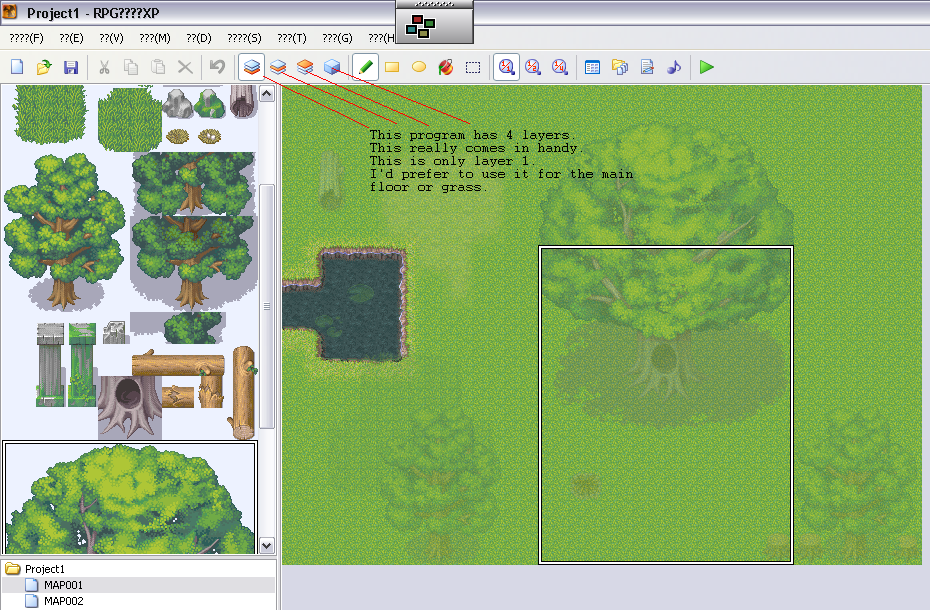Open the ??(E) edit menu

tap(71, 38)
